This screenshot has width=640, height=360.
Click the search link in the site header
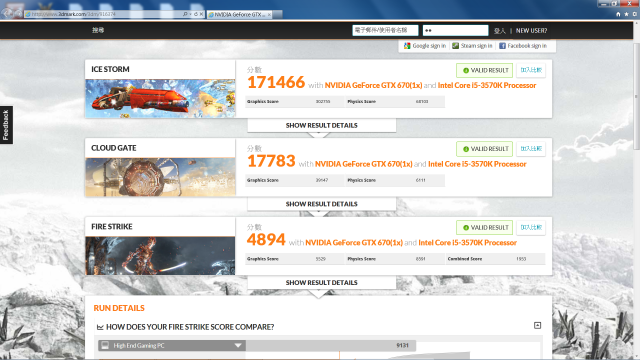pyautogui.click(x=98, y=30)
